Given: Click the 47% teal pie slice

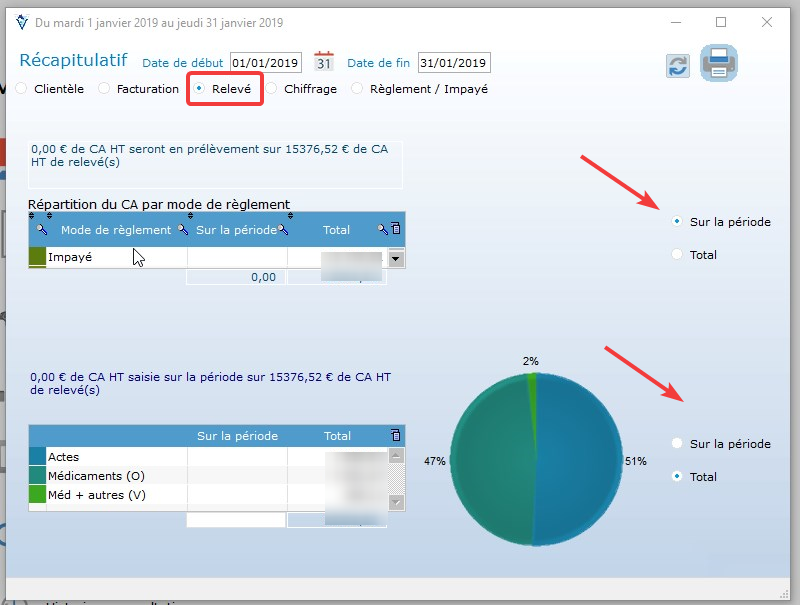Looking at the screenshot, I should click(x=490, y=459).
